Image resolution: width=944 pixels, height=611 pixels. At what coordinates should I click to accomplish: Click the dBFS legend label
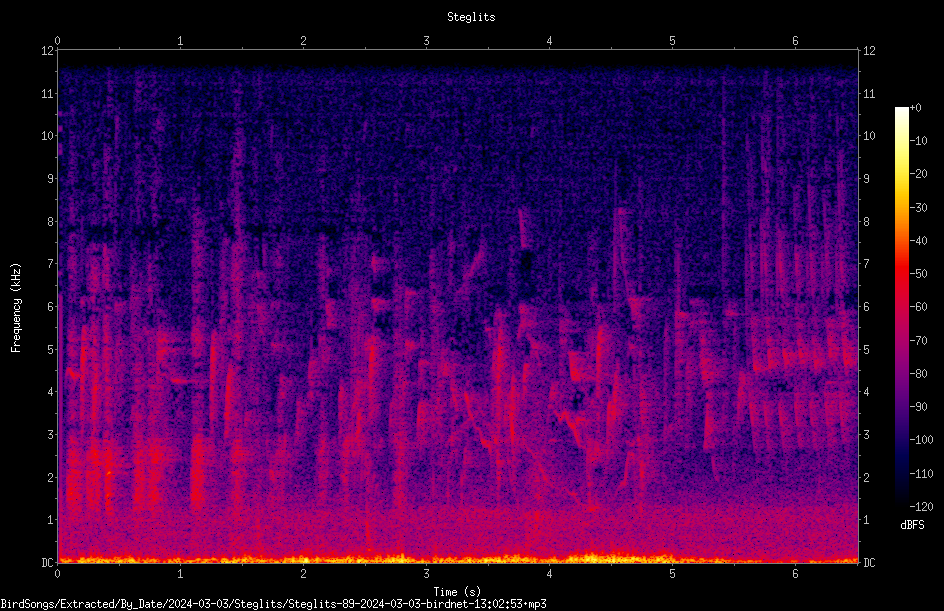click(x=912, y=525)
